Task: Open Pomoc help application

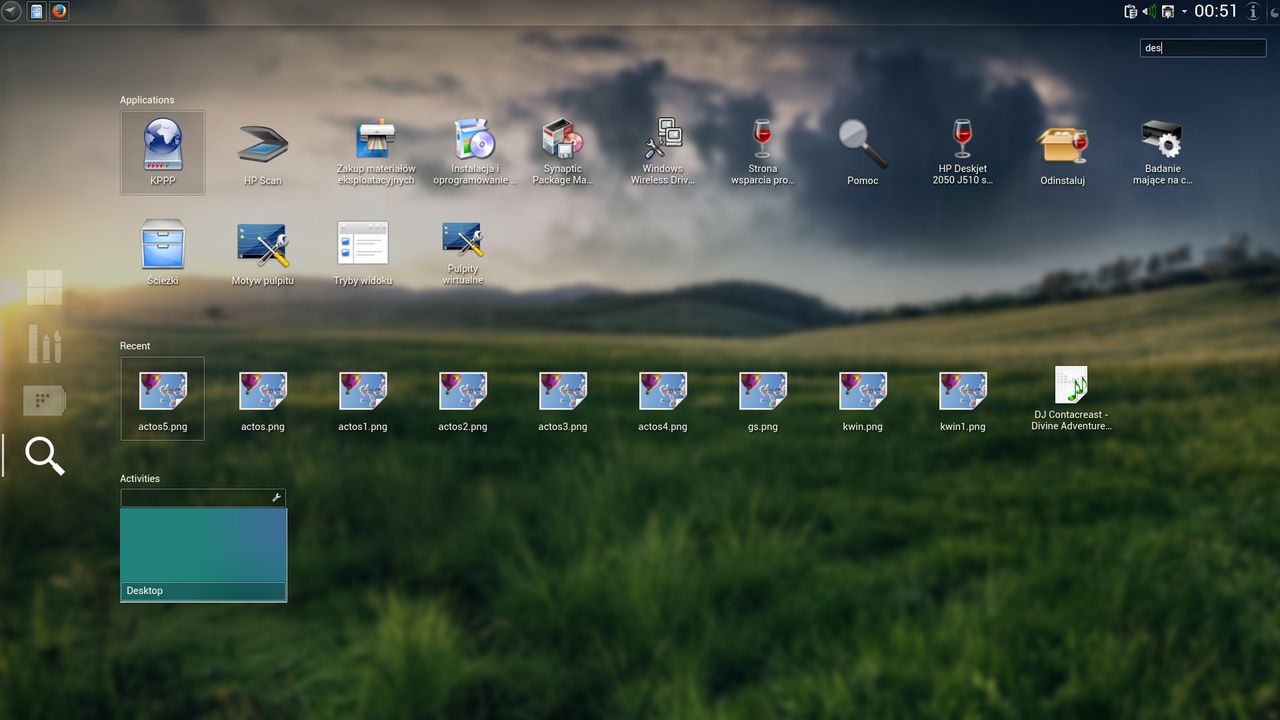Action: [x=862, y=152]
